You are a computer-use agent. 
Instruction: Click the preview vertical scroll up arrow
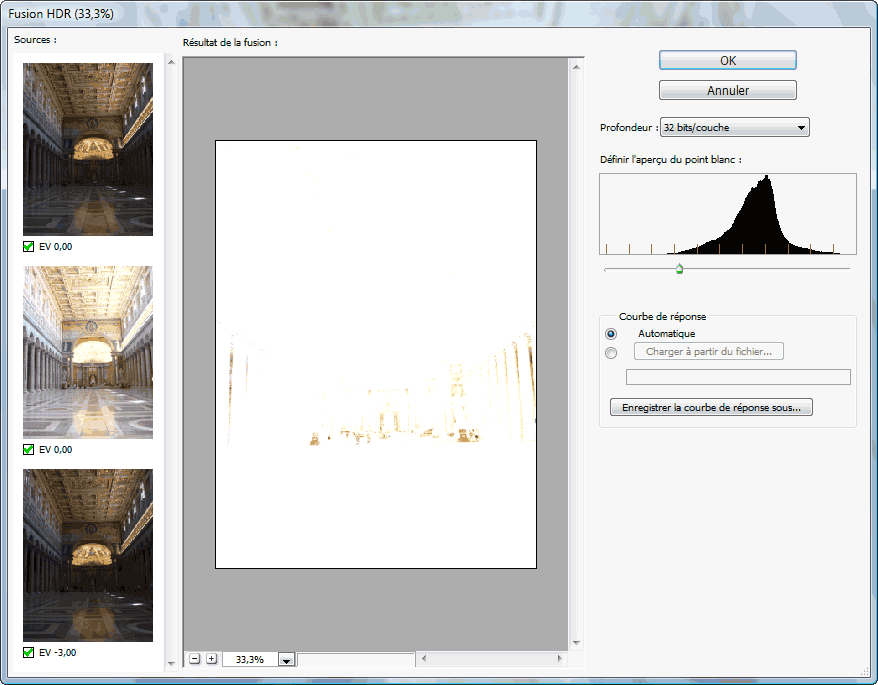tap(576, 68)
